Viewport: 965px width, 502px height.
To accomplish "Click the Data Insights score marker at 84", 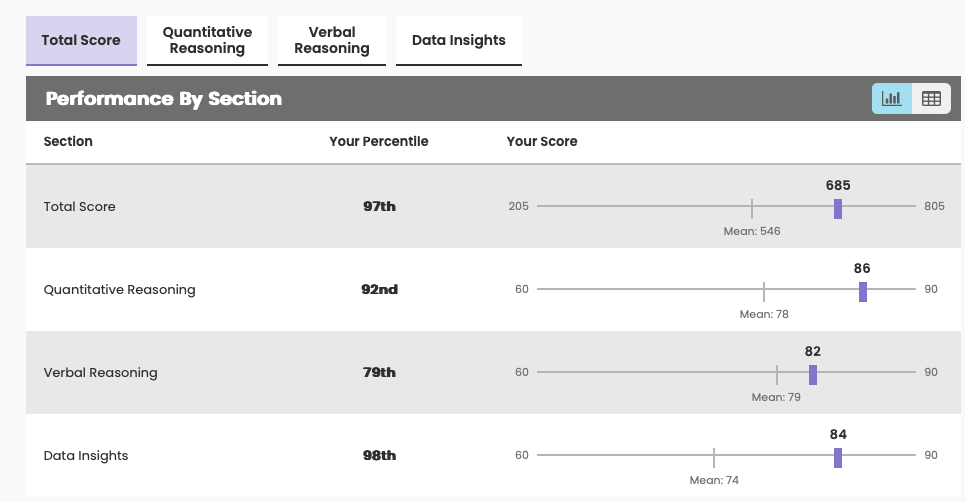I will click(838, 457).
